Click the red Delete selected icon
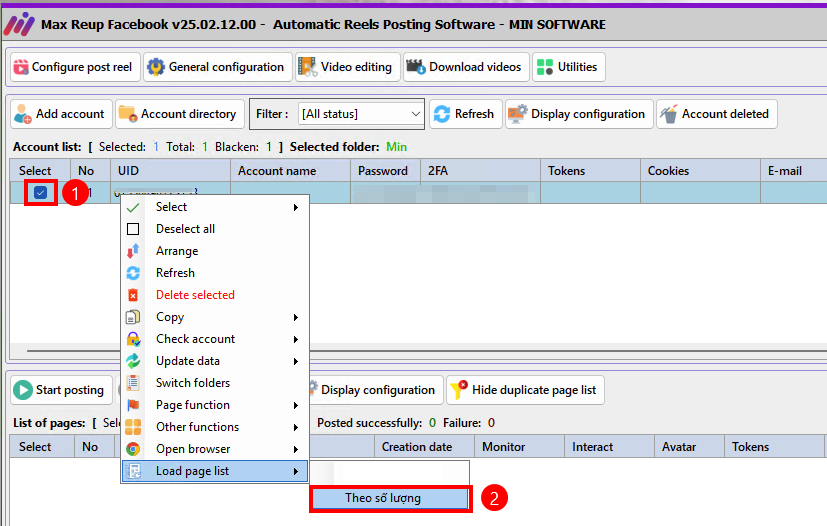The width and height of the screenshot is (827, 526). coord(133,295)
